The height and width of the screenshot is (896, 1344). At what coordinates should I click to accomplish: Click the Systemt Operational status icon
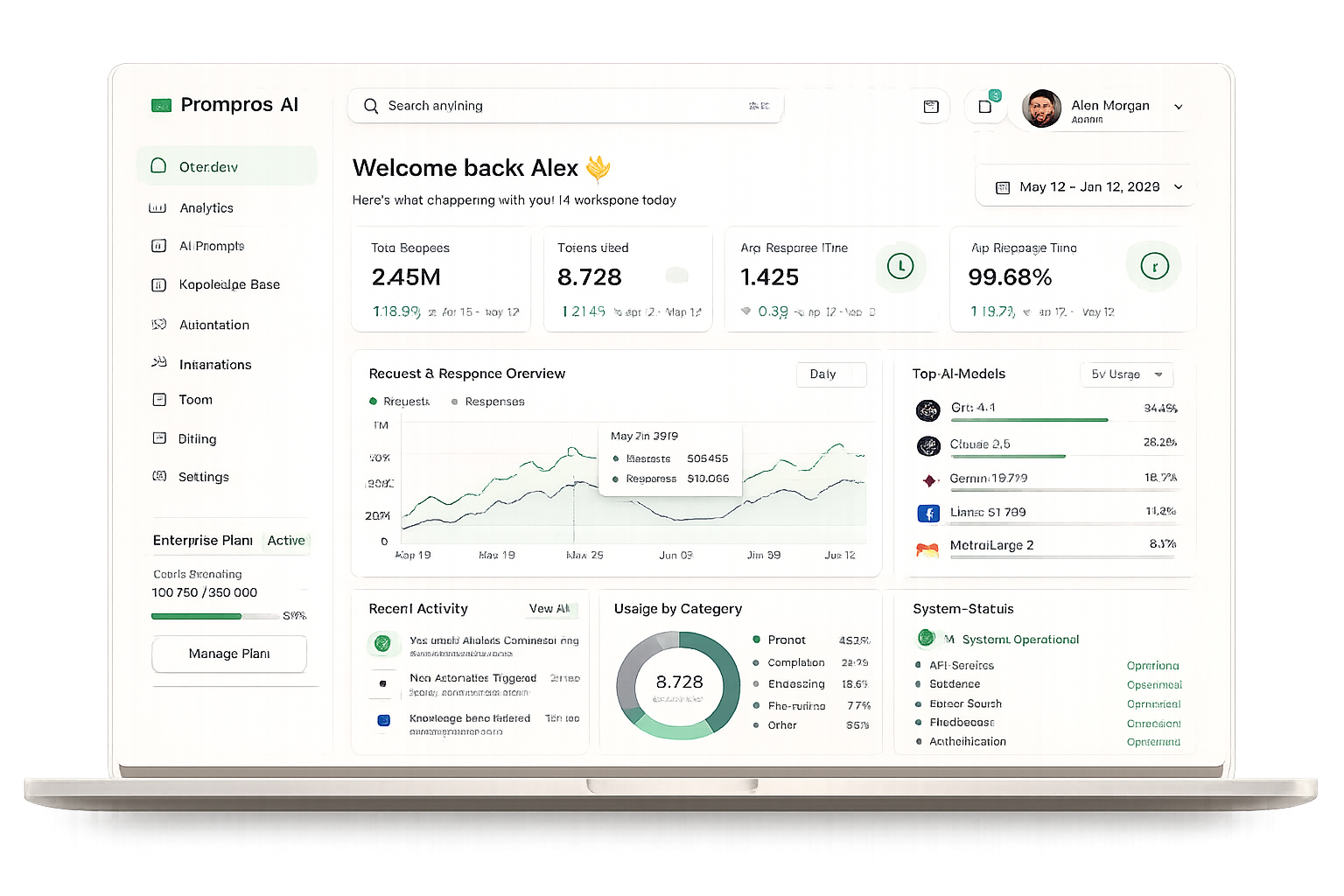pyautogui.click(x=925, y=638)
